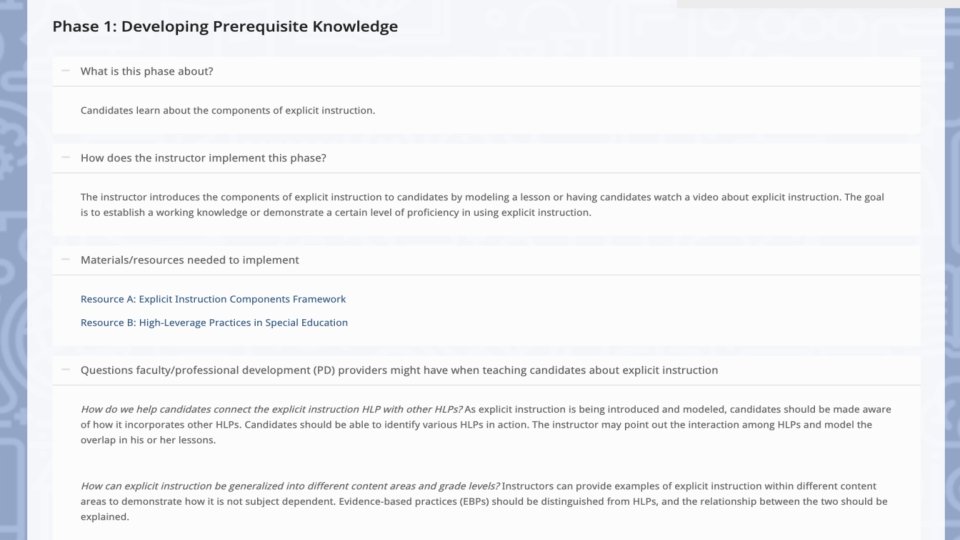Collapse the "Questions faculty/professional development" header
Screen dimensions: 960x540
point(399,370)
